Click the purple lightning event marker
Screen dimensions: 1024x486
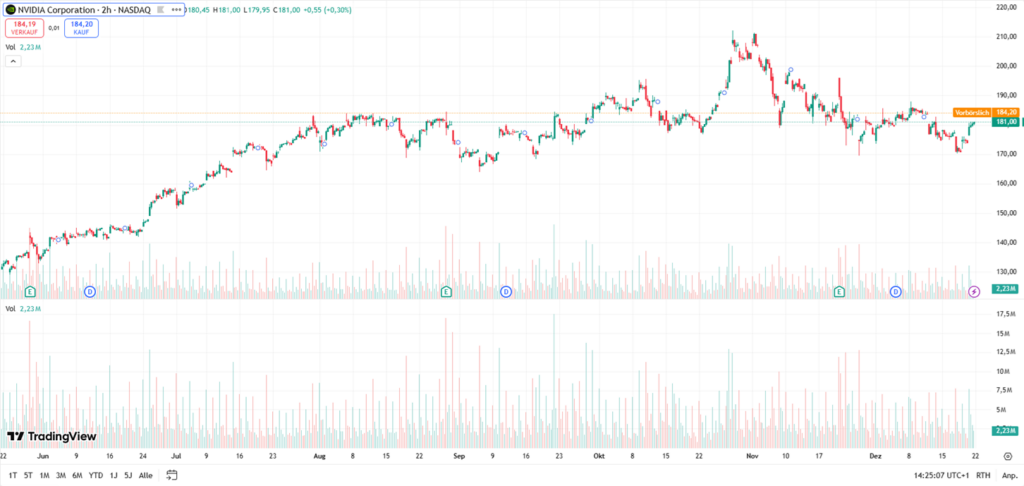(974, 291)
